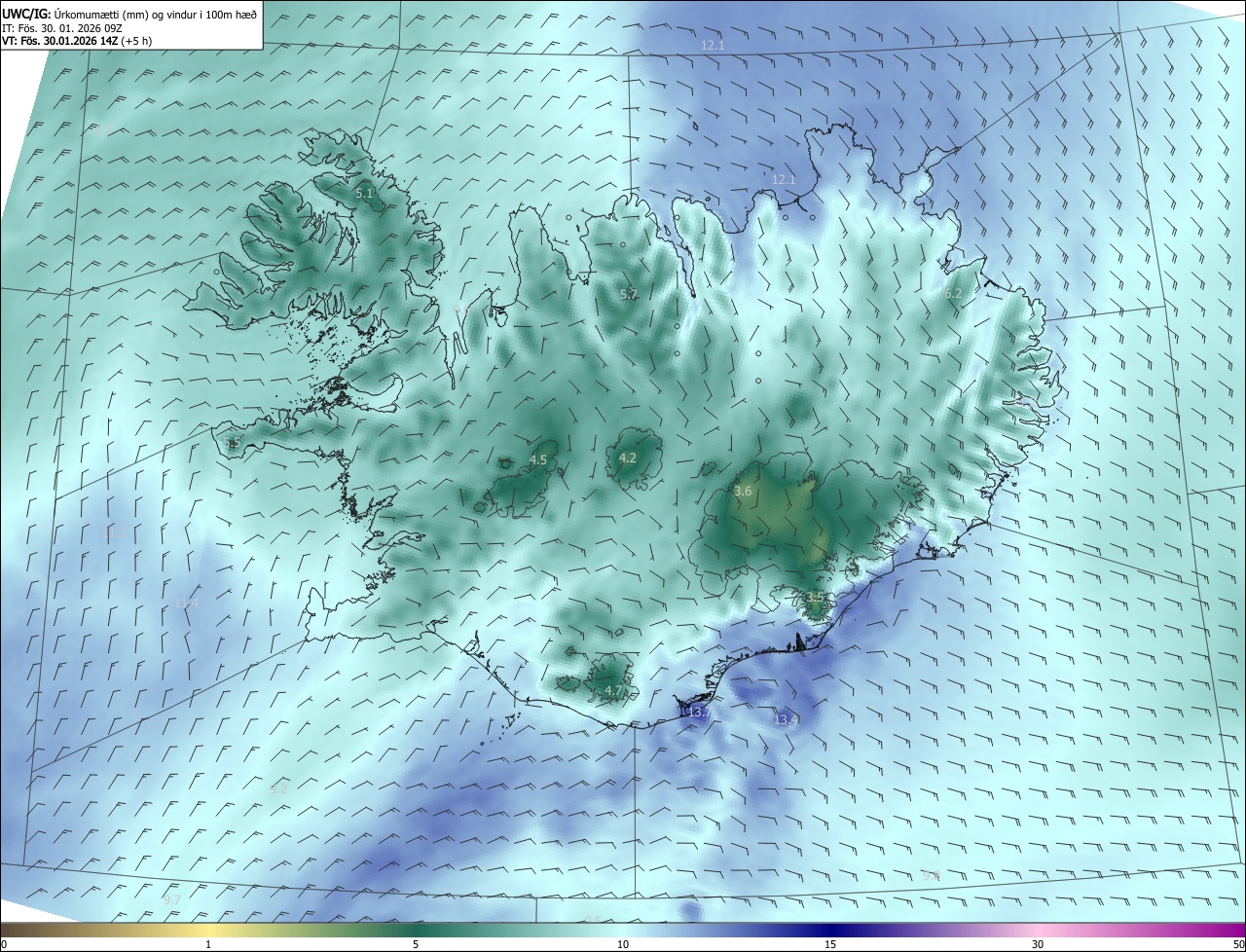Click the 5.7 value in north Iceland
This screenshot has width=1246, height=952.
point(629,294)
